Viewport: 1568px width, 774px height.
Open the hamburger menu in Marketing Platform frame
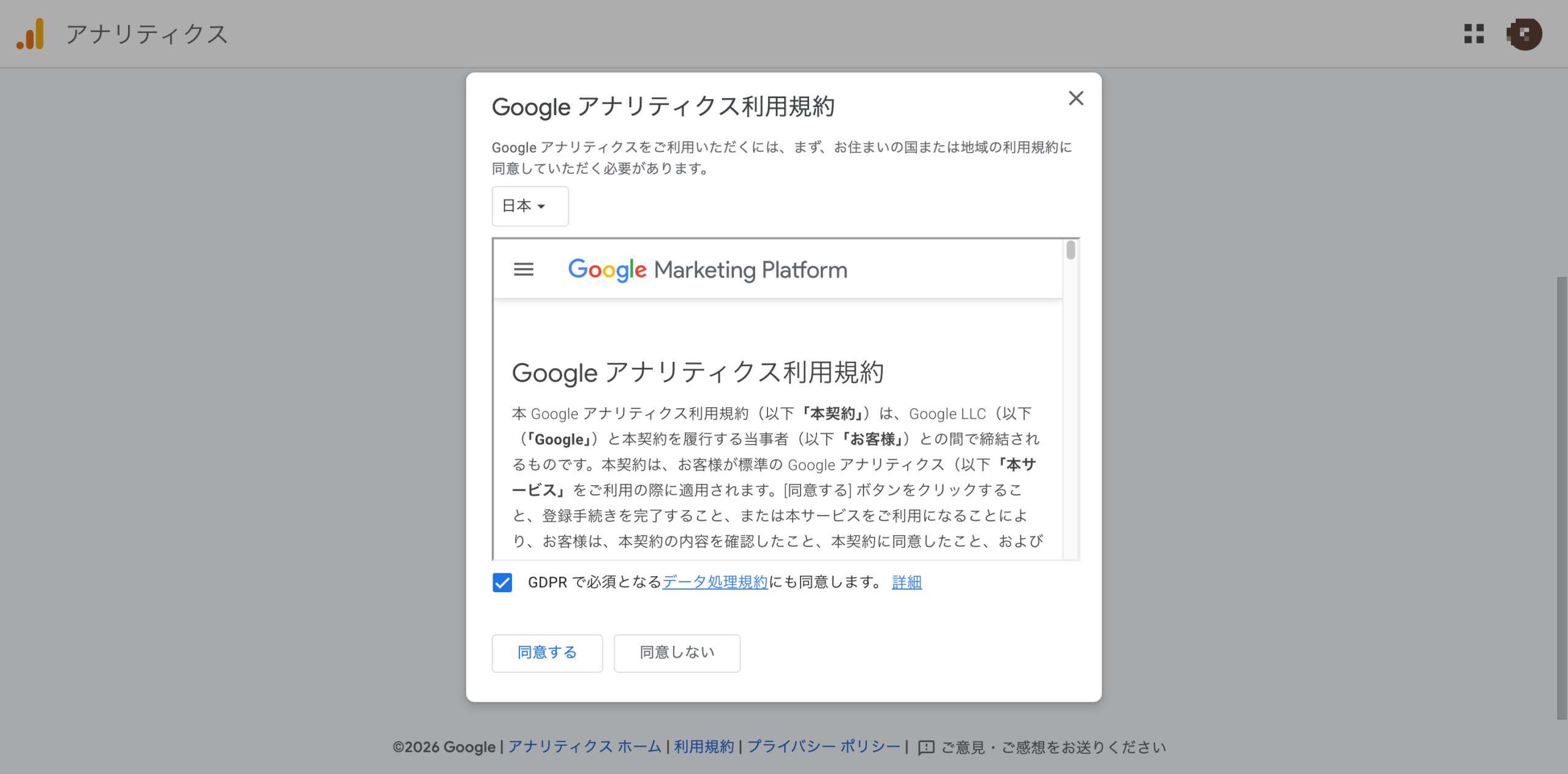523,269
